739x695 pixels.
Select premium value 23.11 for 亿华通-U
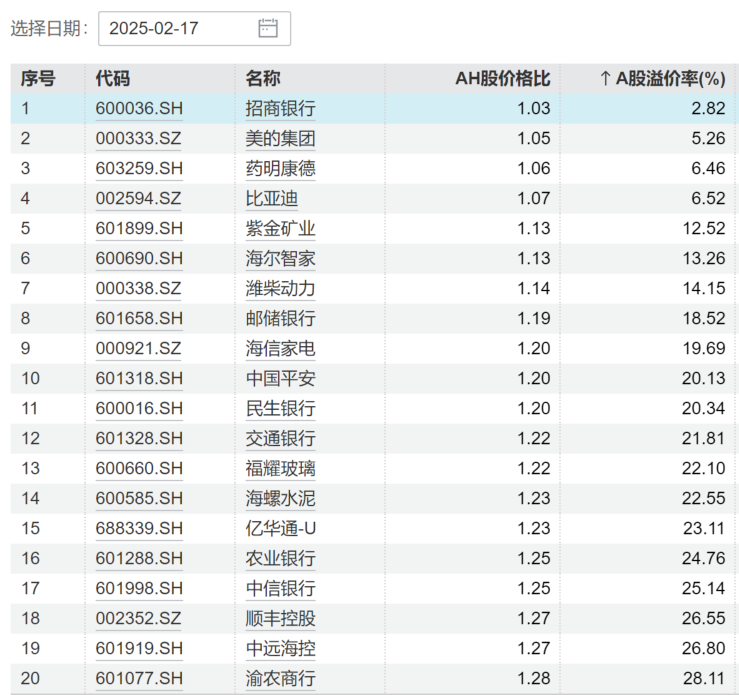[704, 529]
